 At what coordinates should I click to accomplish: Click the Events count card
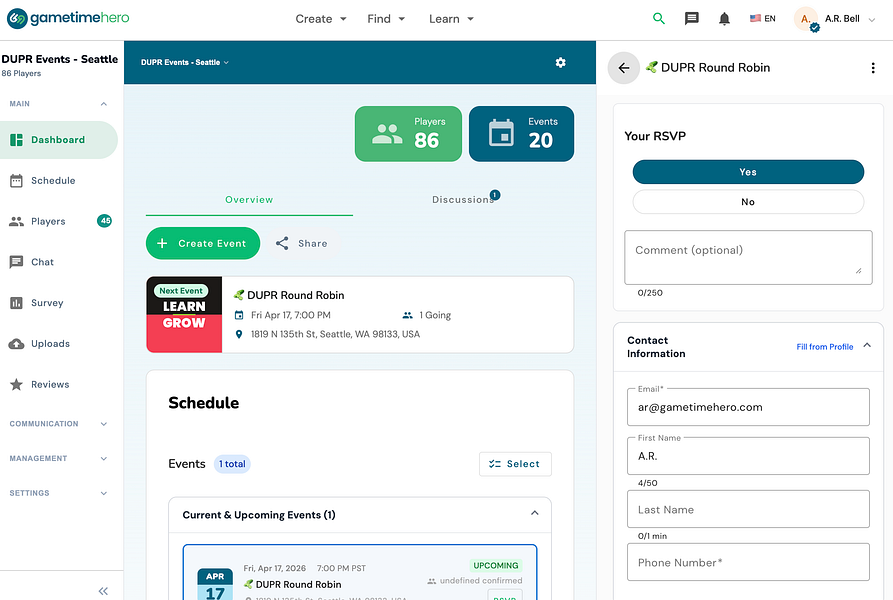[521, 134]
